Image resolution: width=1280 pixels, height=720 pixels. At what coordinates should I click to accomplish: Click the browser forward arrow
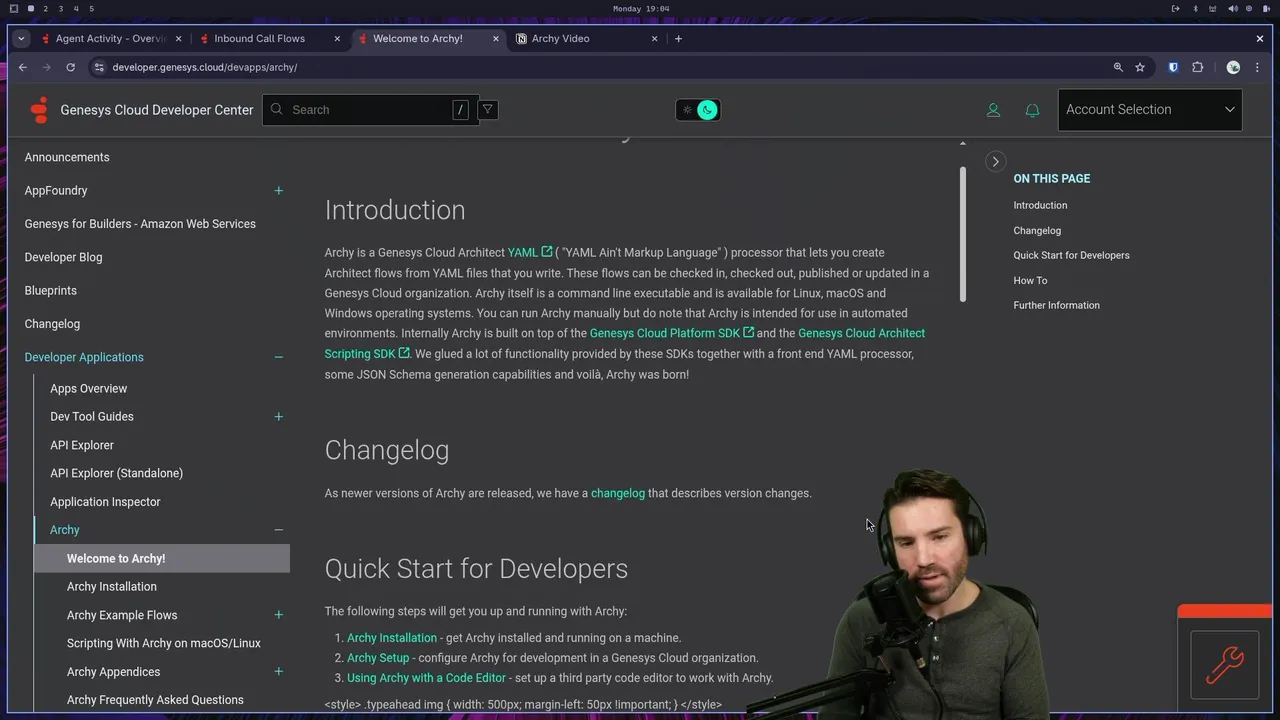click(46, 67)
